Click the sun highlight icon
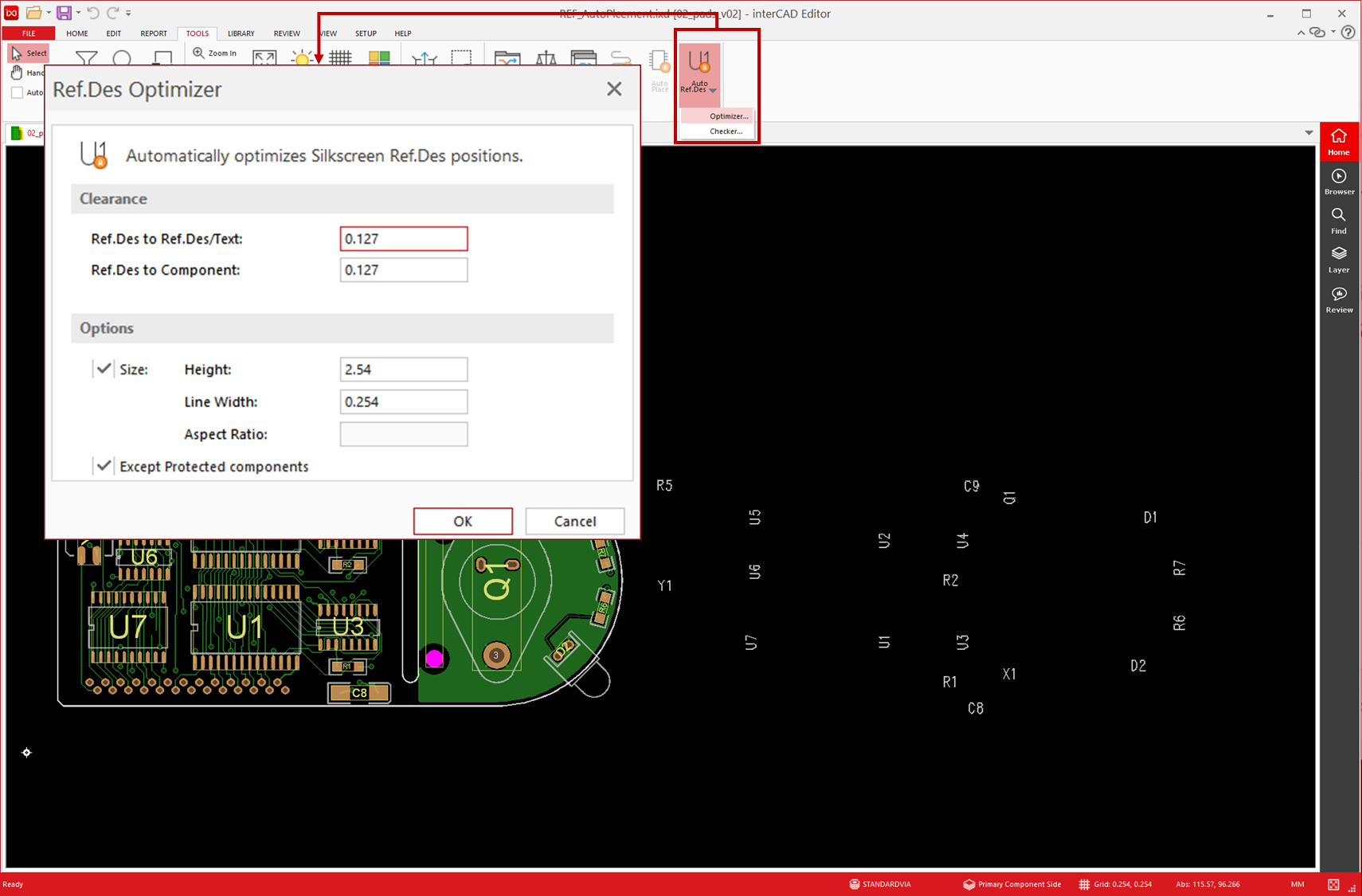 pos(302,59)
